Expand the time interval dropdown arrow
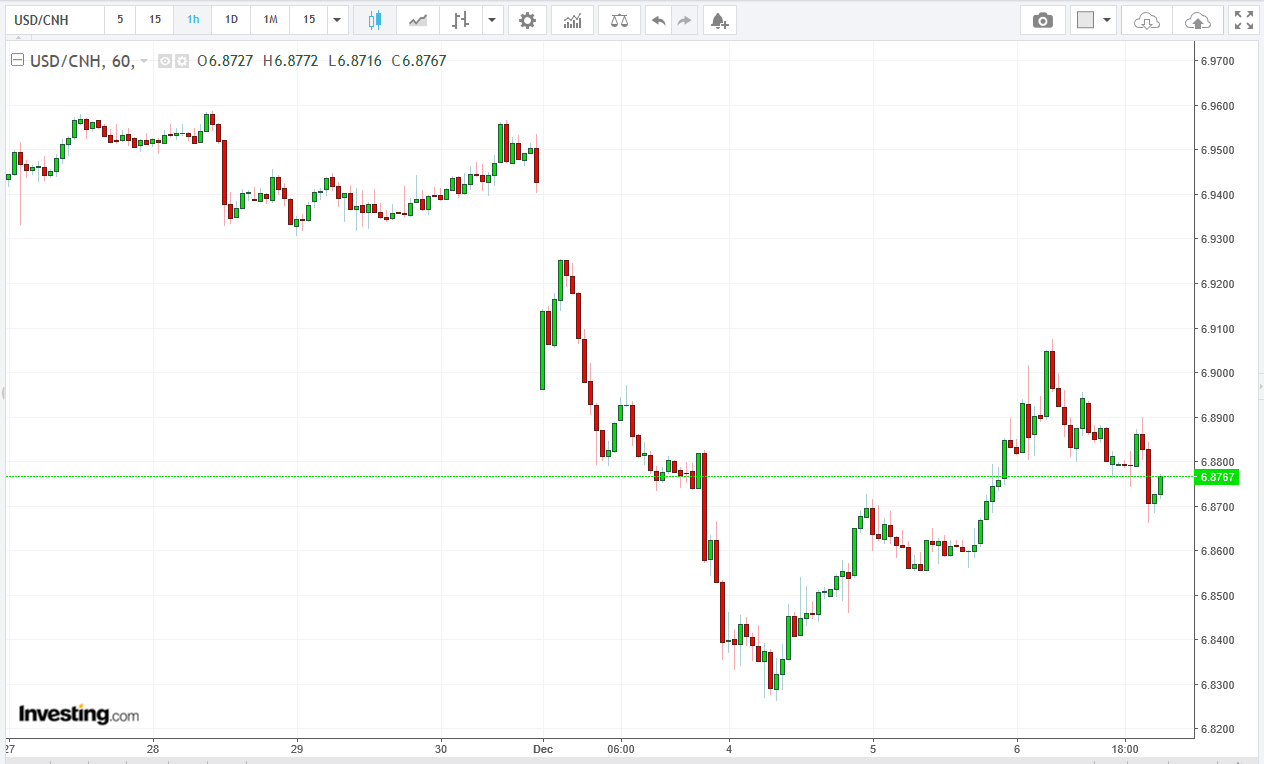 click(x=338, y=20)
